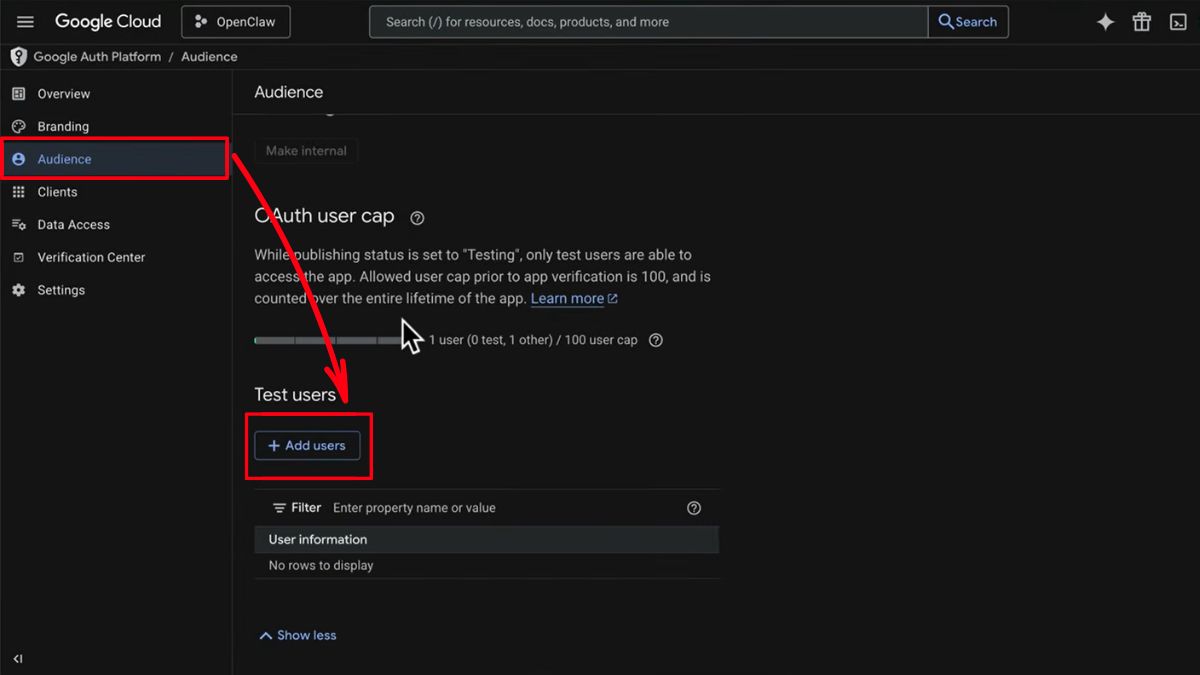Collapse the left sidebar with the chevron
The height and width of the screenshot is (675, 1200).
[x=17, y=659]
